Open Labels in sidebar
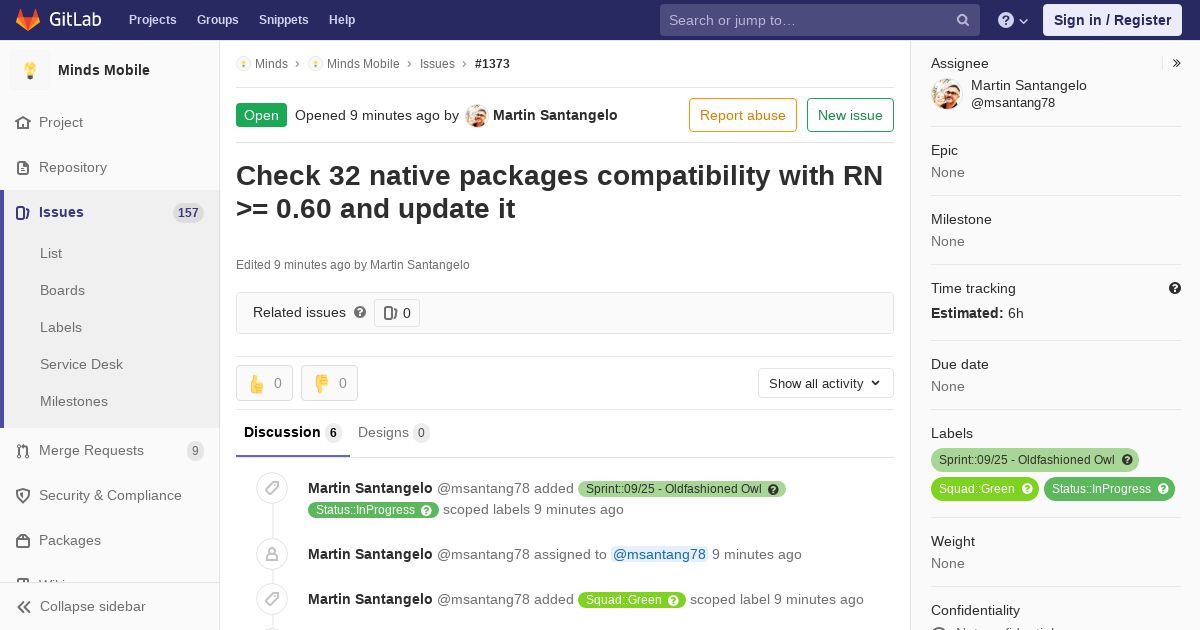This screenshot has width=1200, height=630. [x=61, y=327]
